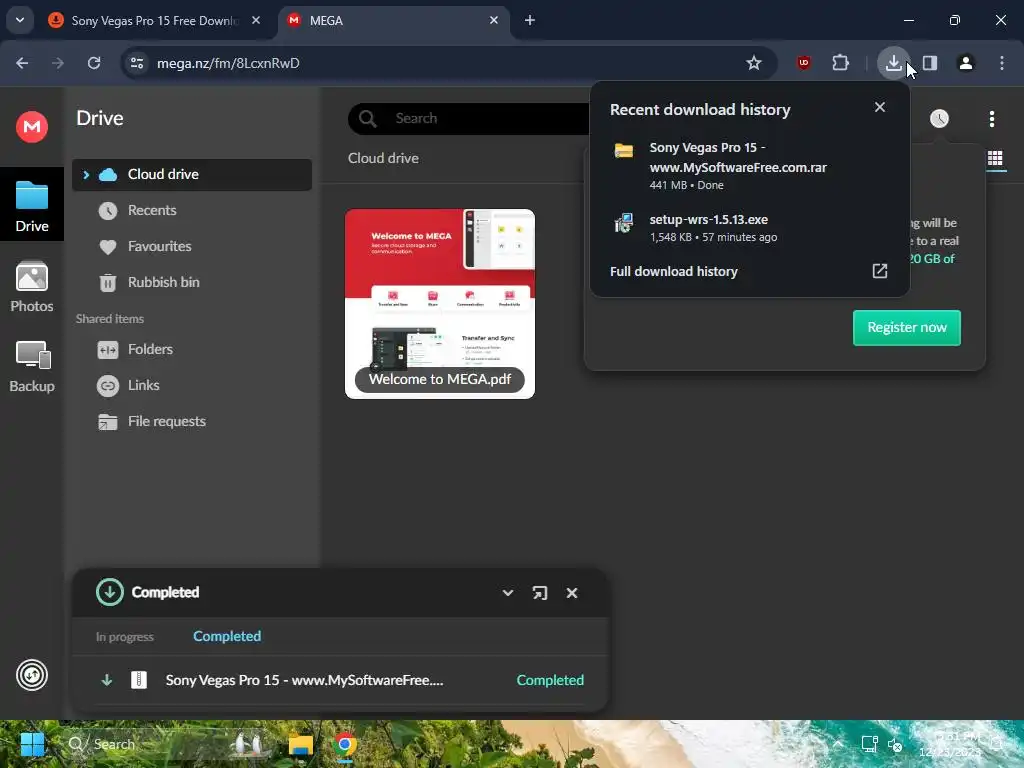Click the address bar URL mega.nz/fm/8LcxnRwD
The width and height of the screenshot is (1024, 768).
coord(228,63)
